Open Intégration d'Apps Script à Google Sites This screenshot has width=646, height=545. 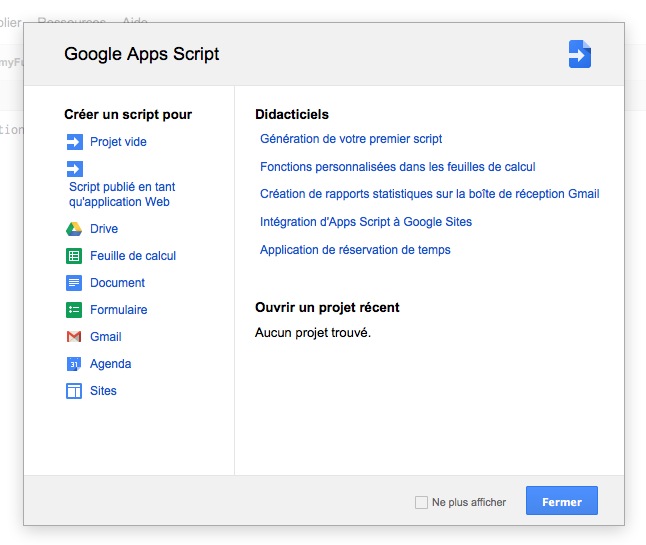(366, 222)
